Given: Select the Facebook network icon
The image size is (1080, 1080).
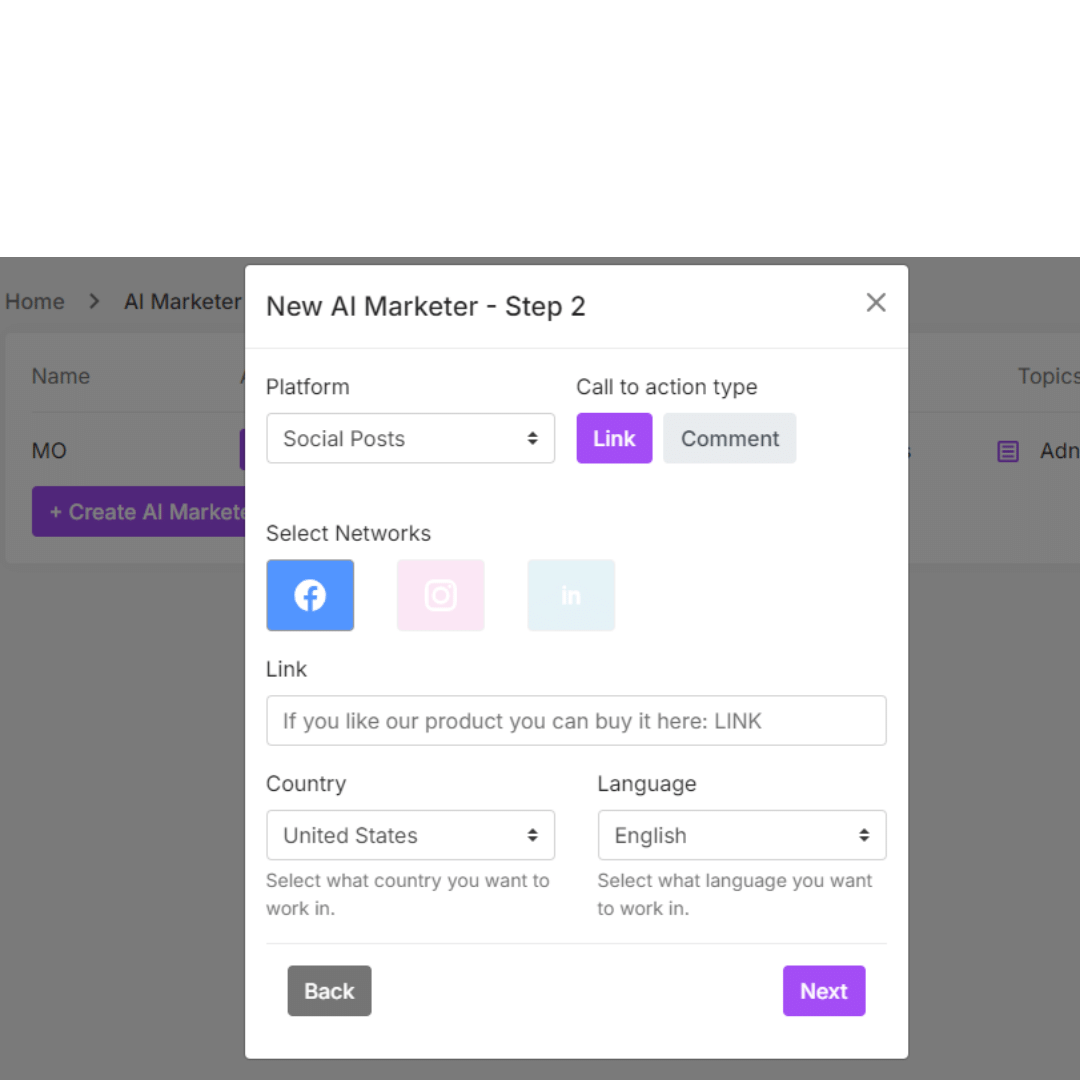Looking at the screenshot, I should click(310, 595).
